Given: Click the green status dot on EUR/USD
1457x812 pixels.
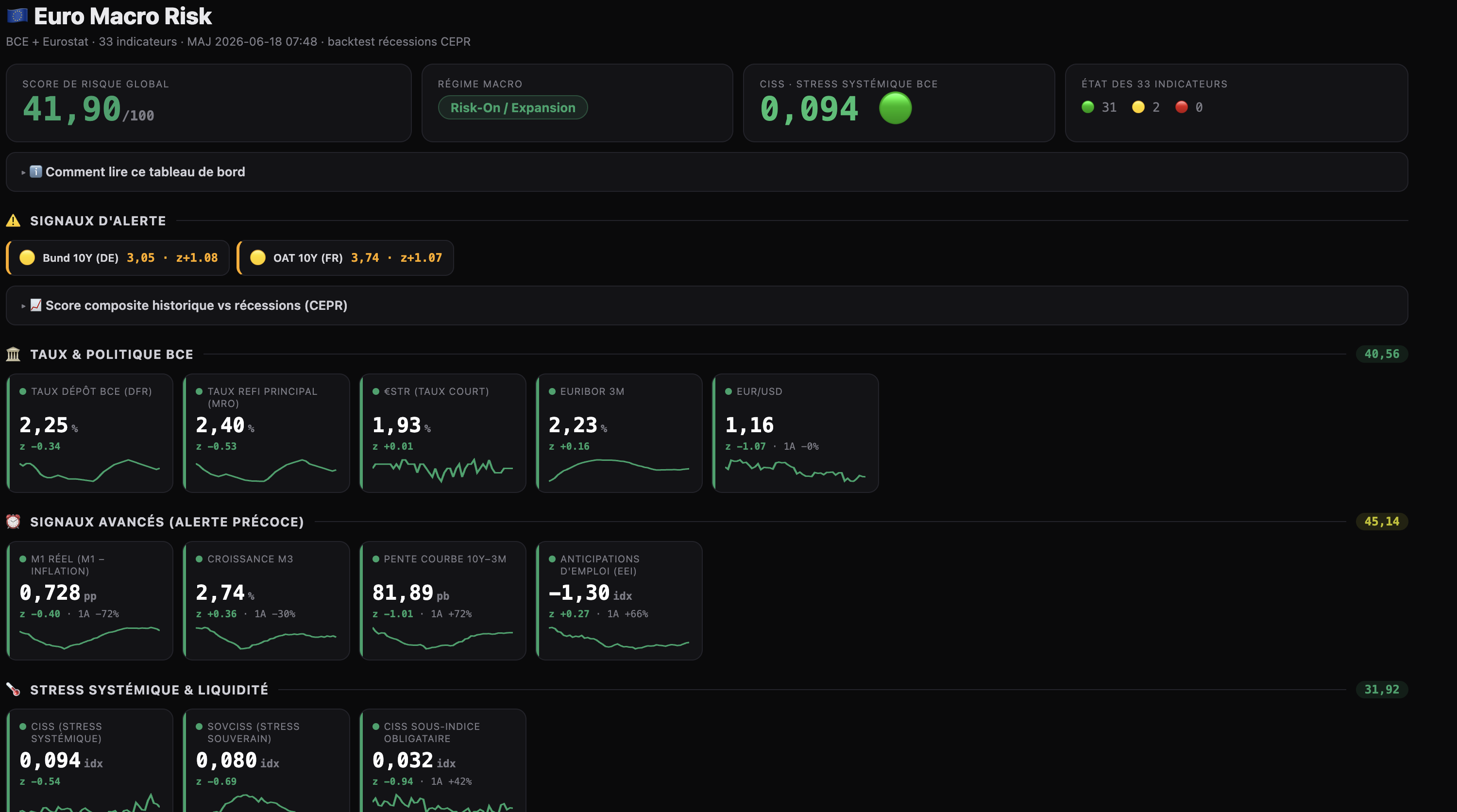Looking at the screenshot, I should click(728, 391).
